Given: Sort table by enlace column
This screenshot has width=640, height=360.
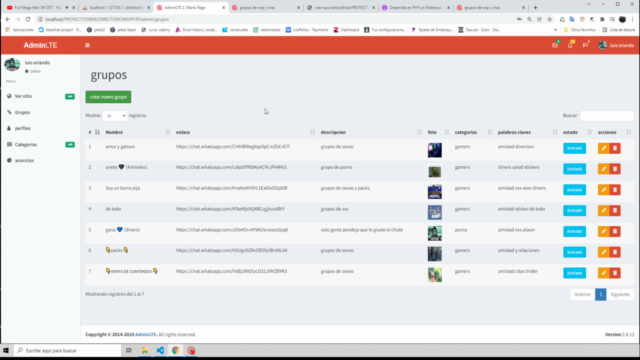Looking at the screenshot, I should click(x=245, y=132).
